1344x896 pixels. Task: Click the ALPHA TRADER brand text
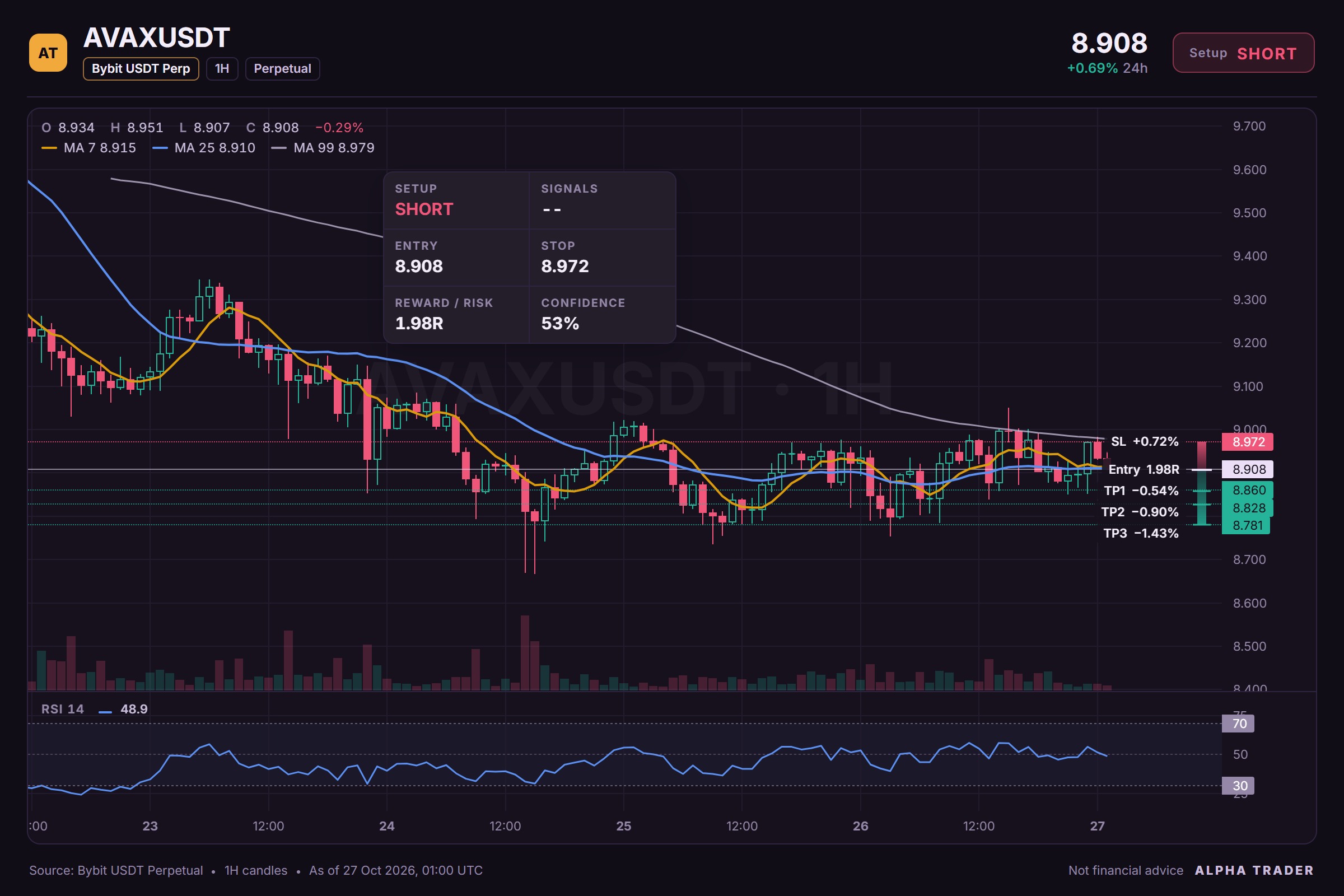click(1254, 870)
